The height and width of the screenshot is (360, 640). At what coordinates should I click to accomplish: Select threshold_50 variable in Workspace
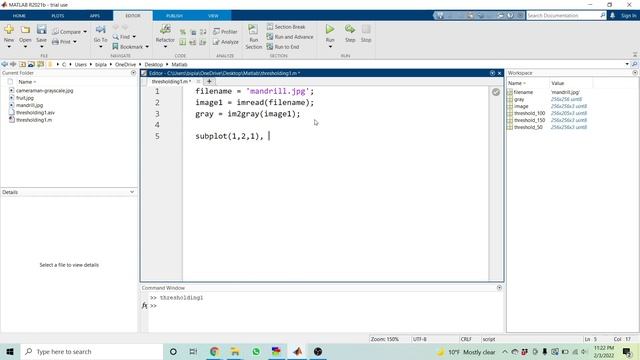pos(528,127)
